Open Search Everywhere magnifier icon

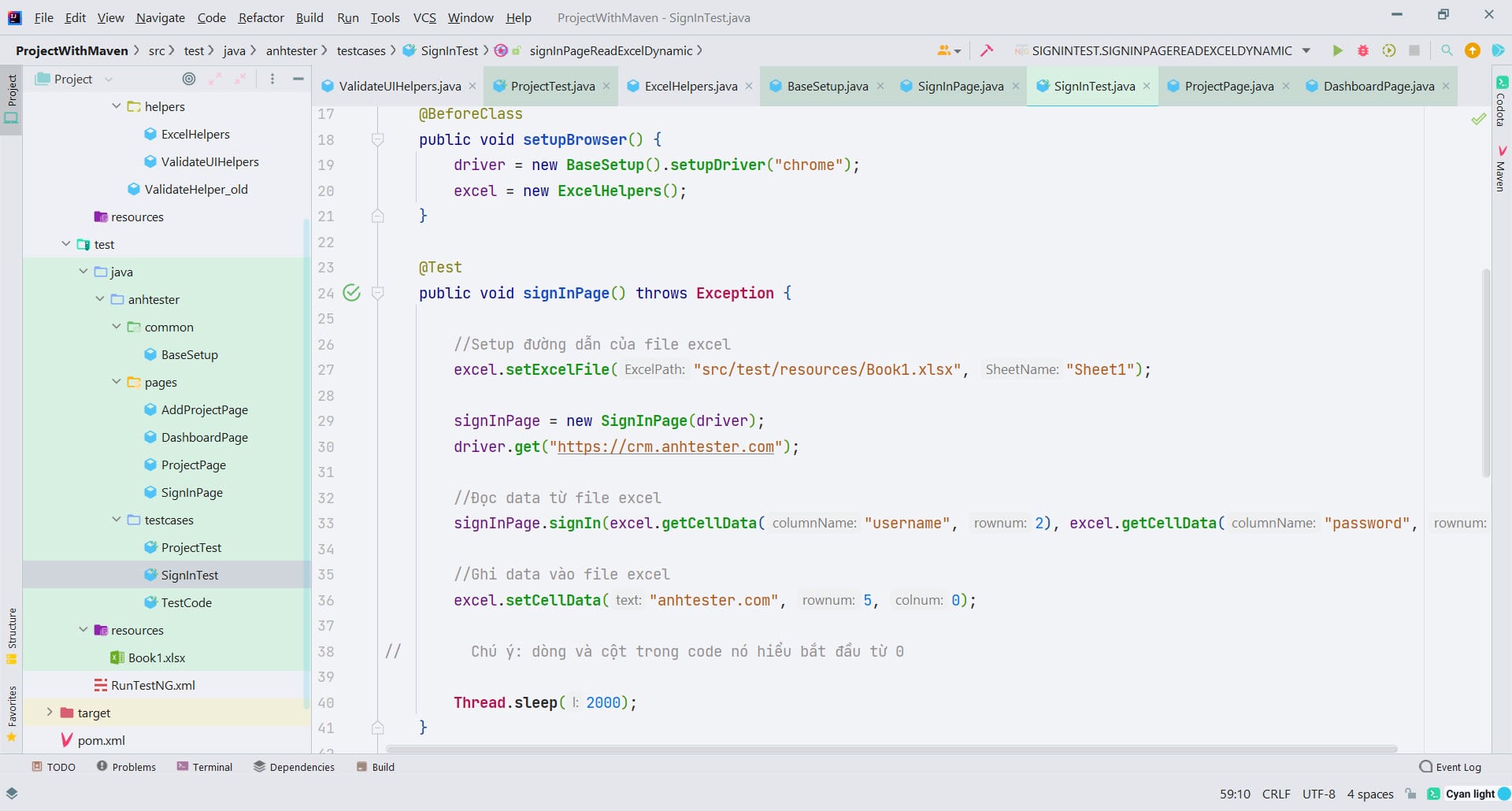[1447, 50]
